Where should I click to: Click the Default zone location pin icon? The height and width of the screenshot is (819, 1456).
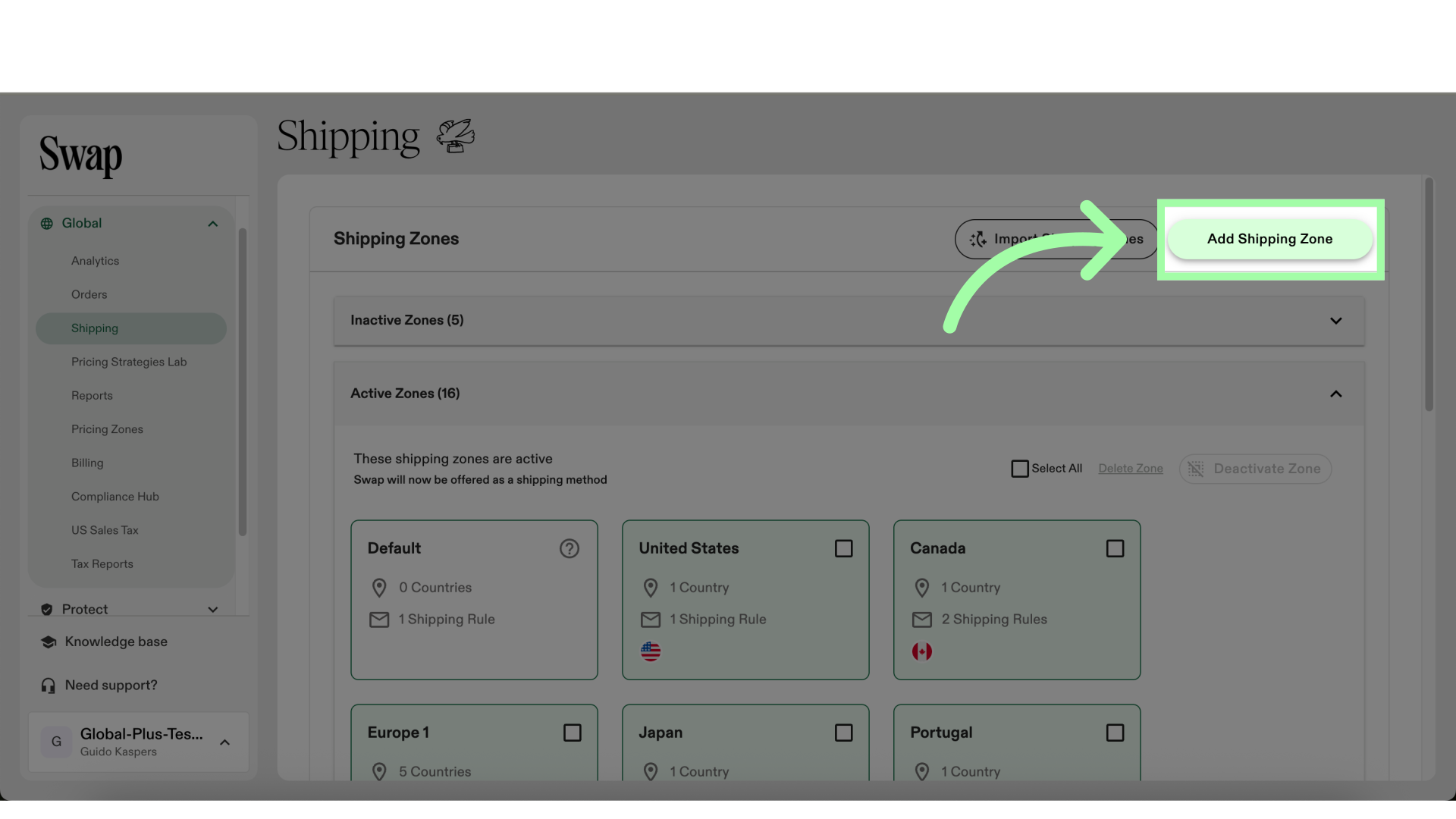[379, 588]
